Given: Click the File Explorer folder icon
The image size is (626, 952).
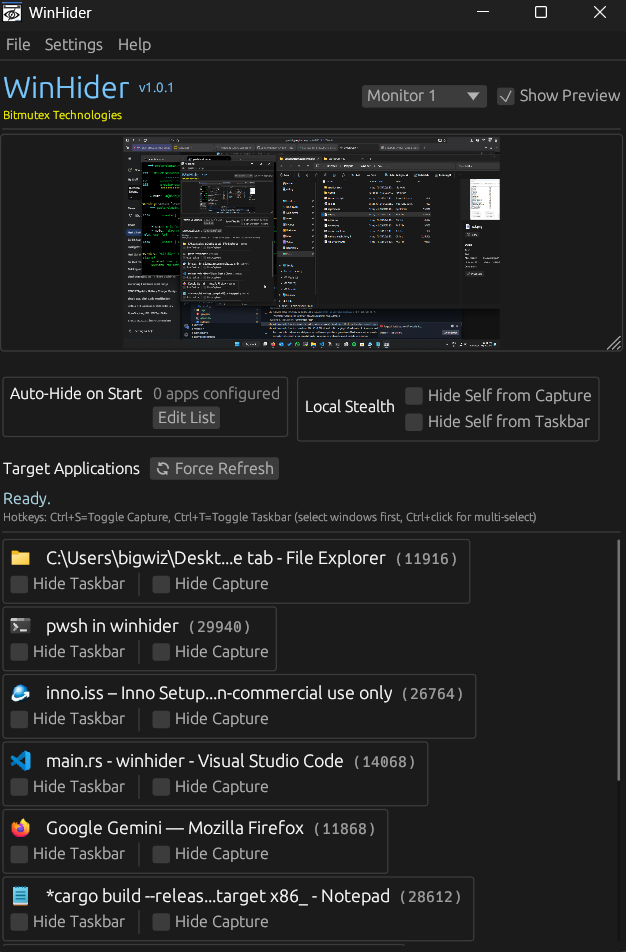Looking at the screenshot, I should point(21,558).
